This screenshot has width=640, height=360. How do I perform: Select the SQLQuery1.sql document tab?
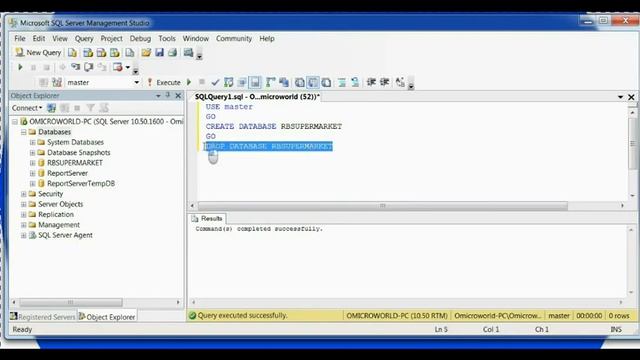coord(257,97)
